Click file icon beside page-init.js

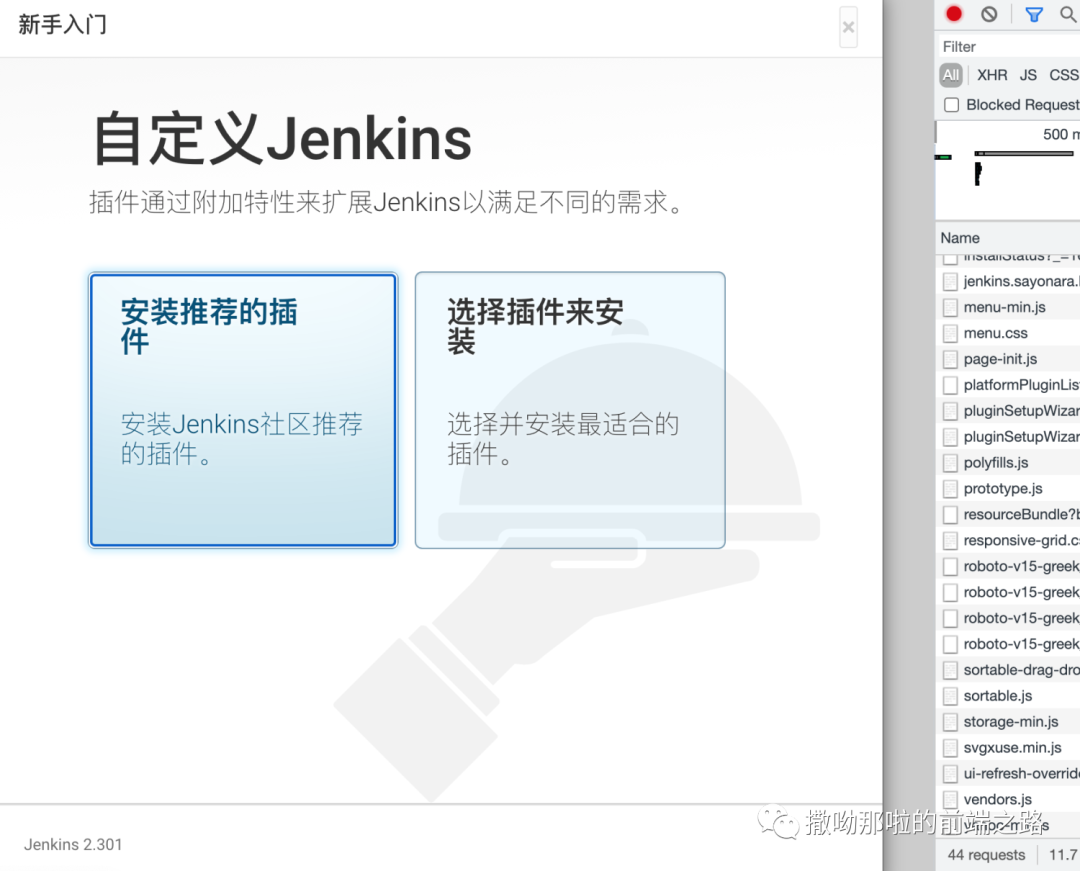(951, 360)
